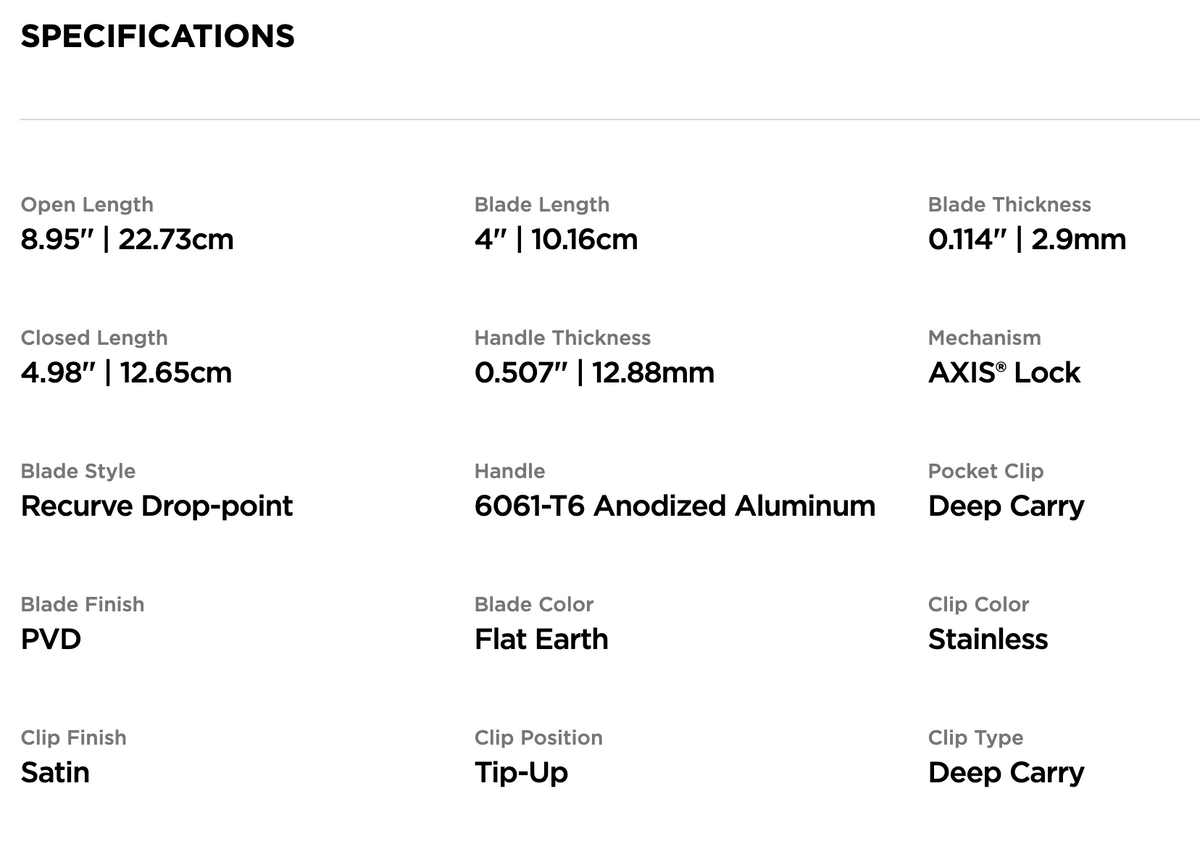Click the Stainless clip color value
The width and height of the screenshot is (1200, 862).
pos(988,639)
